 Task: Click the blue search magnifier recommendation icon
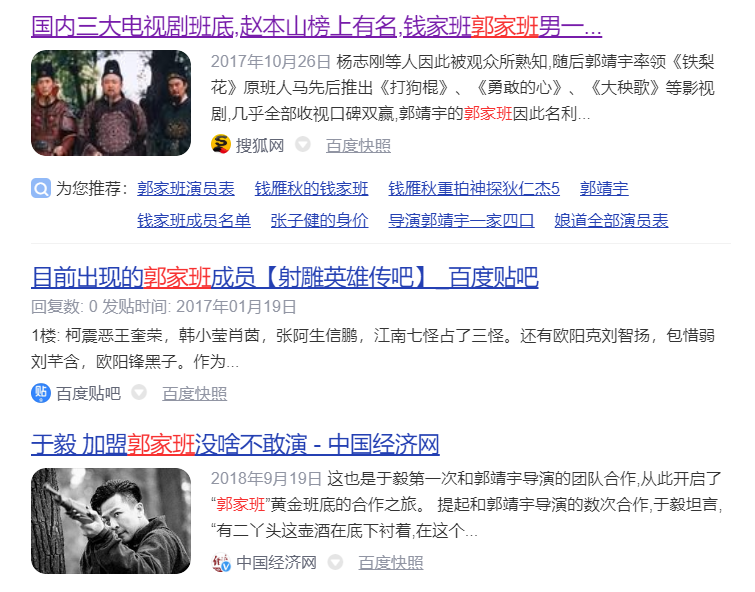41,188
